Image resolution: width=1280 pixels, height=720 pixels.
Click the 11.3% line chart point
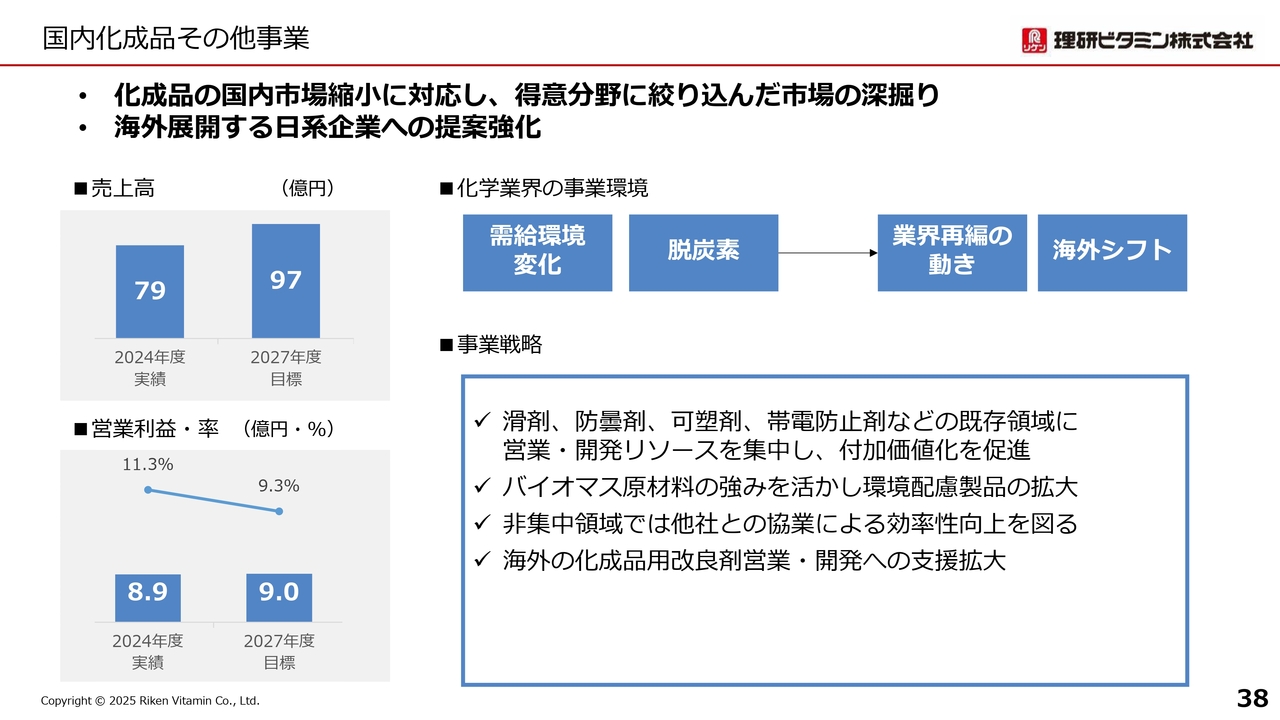point(148,490)
